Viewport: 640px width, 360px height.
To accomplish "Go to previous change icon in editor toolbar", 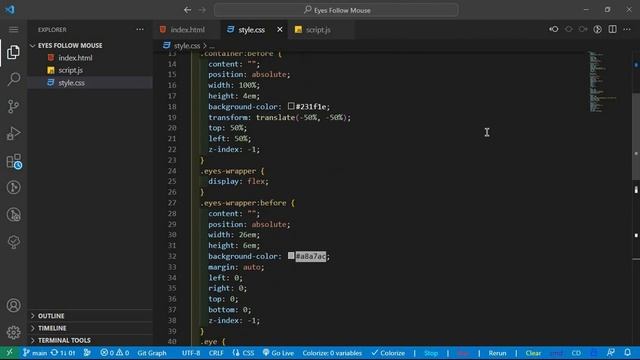I will pyautogui.click(x=553, y=29).
